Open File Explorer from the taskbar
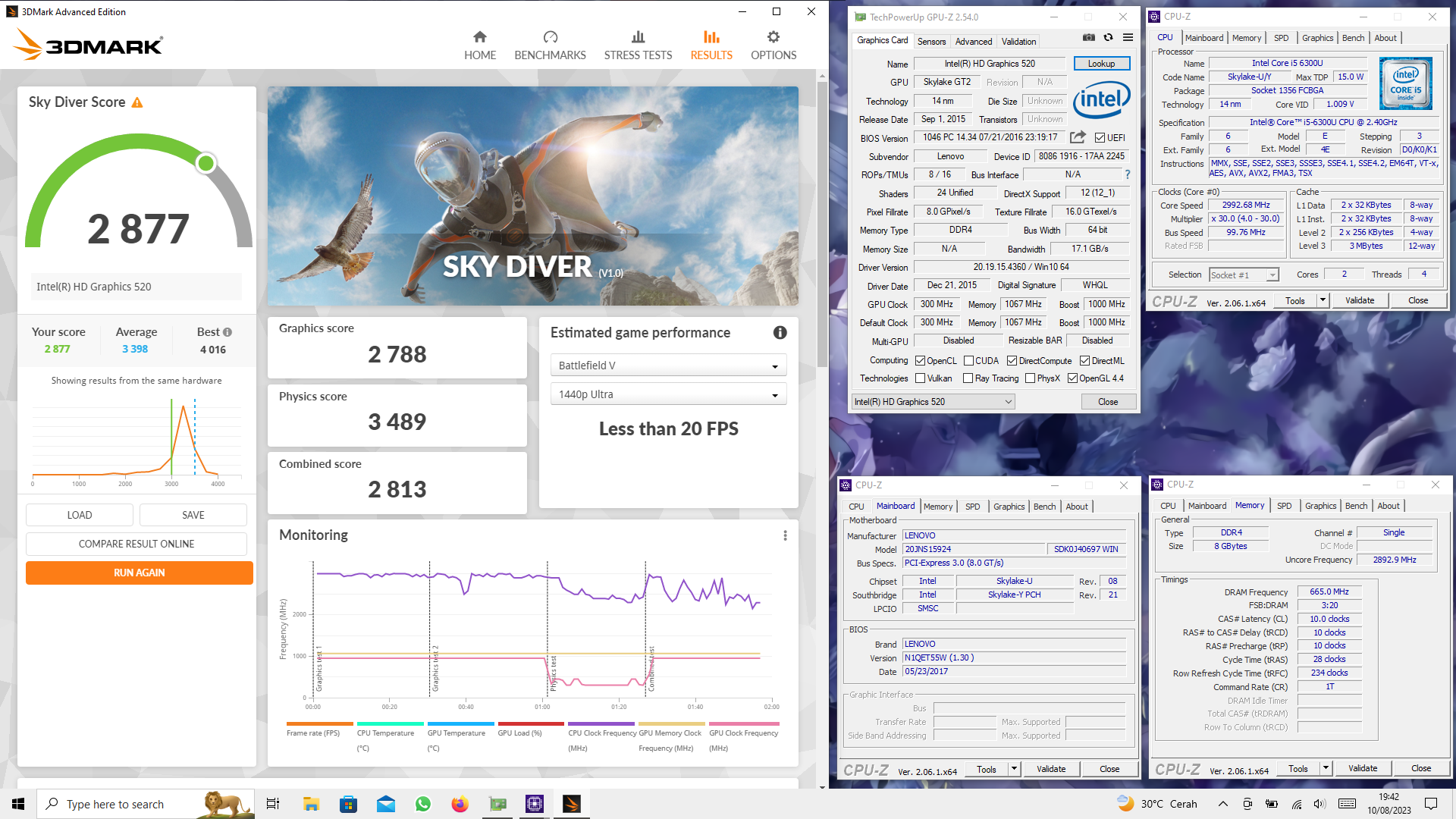Viewport: 1456px width, 819px height. (311, 804)
